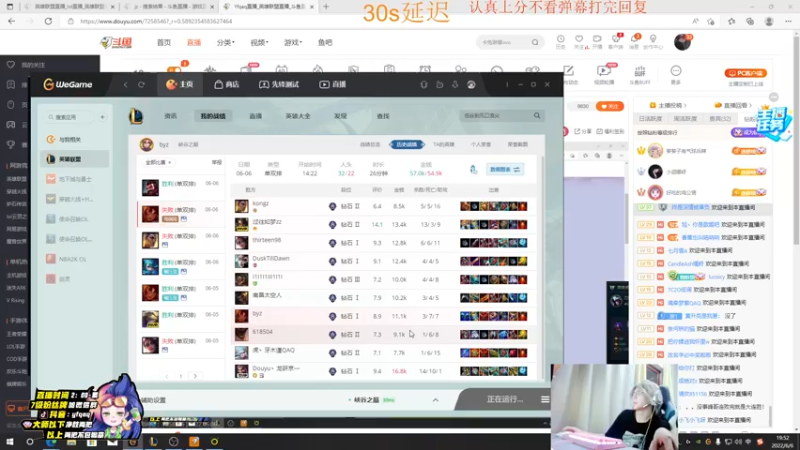Go to previous page of match list
The image size is (800, 450).
(167, 376)
